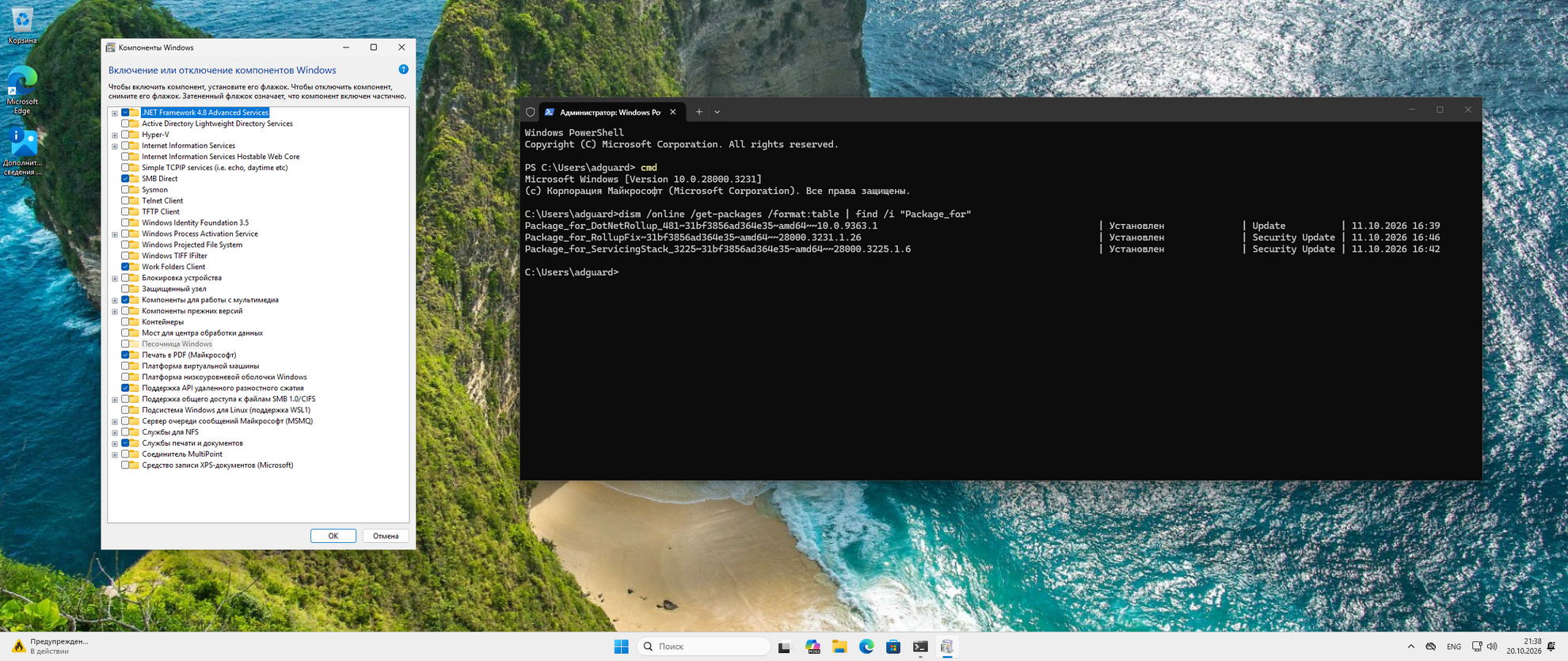Click the taskbar Поиск search field
Viewport: 1568px width, 661px height.
(x=703, y=647)
